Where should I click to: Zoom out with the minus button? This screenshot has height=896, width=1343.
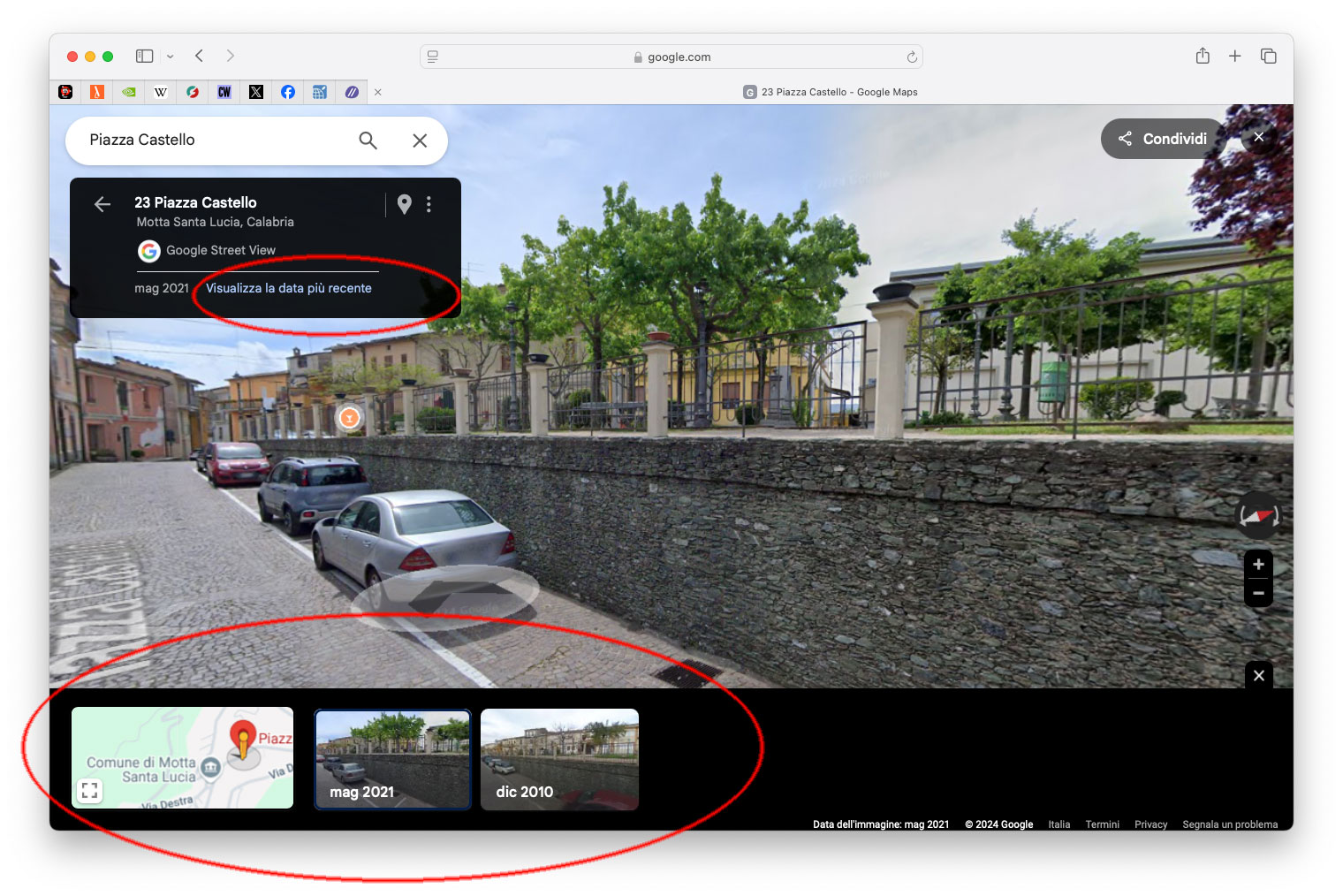(1259, 593)
